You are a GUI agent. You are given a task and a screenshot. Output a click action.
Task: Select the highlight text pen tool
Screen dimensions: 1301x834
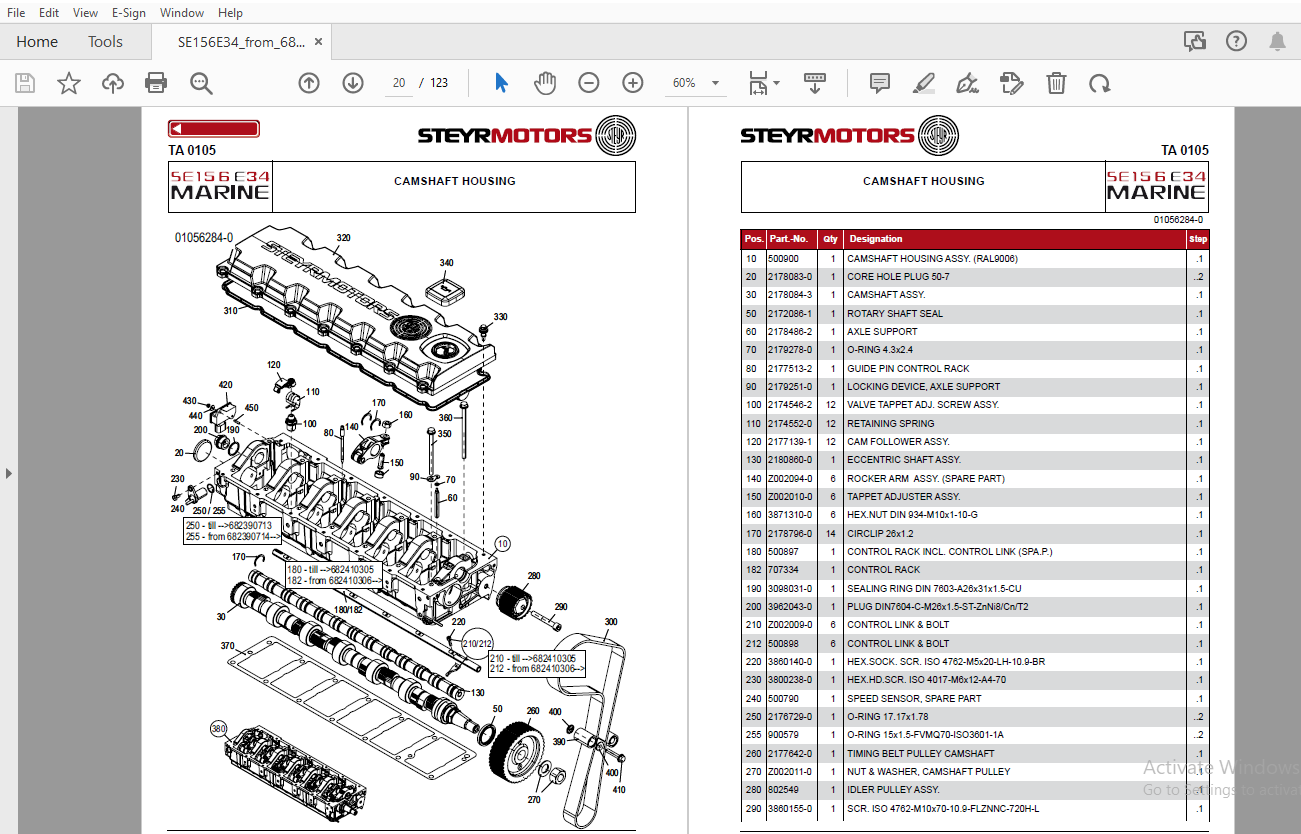click(x=923, y=83)
